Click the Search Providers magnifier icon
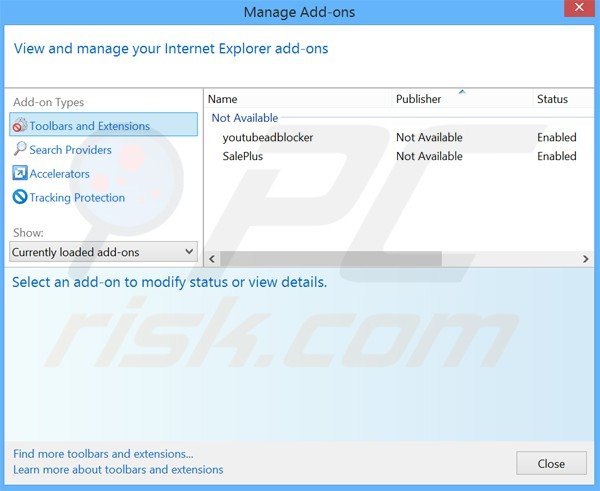600x491 pixels. (20, 150)
